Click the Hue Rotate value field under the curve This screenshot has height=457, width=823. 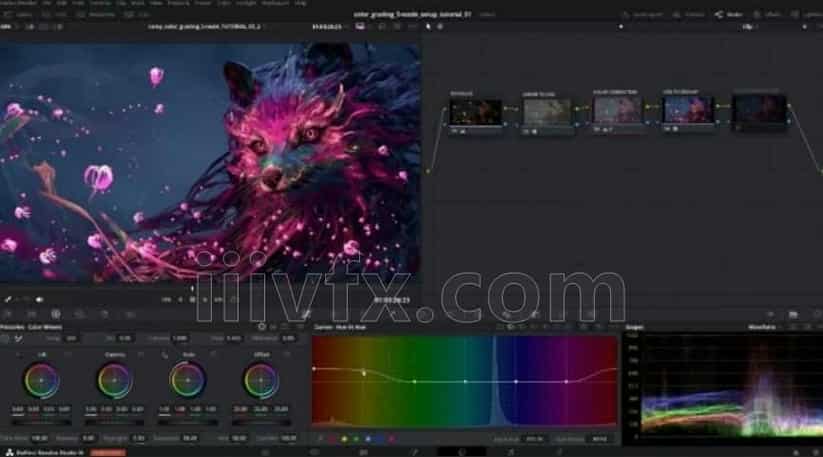[x=599, y=439]
